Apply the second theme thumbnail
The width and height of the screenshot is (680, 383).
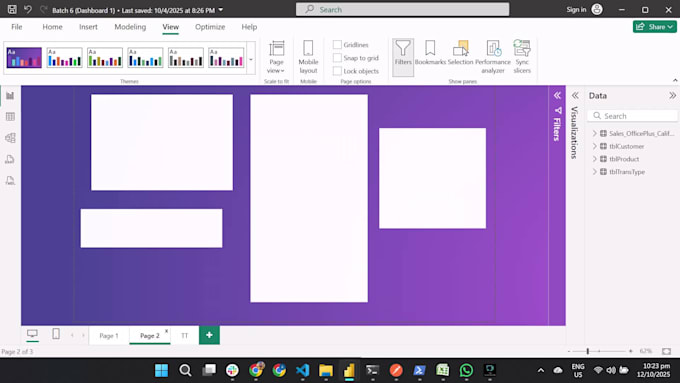point(65,58)
